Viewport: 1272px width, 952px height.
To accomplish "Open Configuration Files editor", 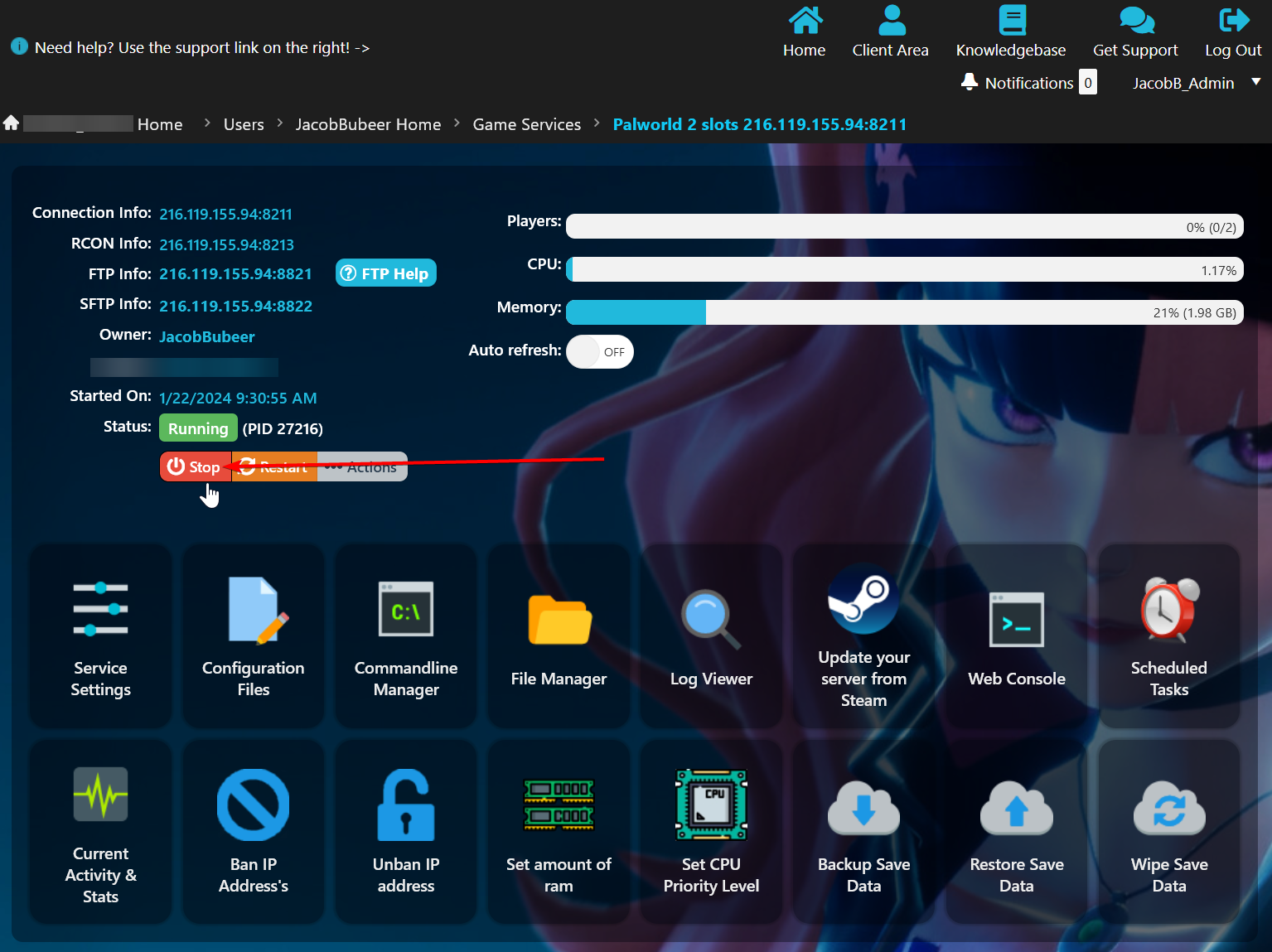I will [254, 611].
